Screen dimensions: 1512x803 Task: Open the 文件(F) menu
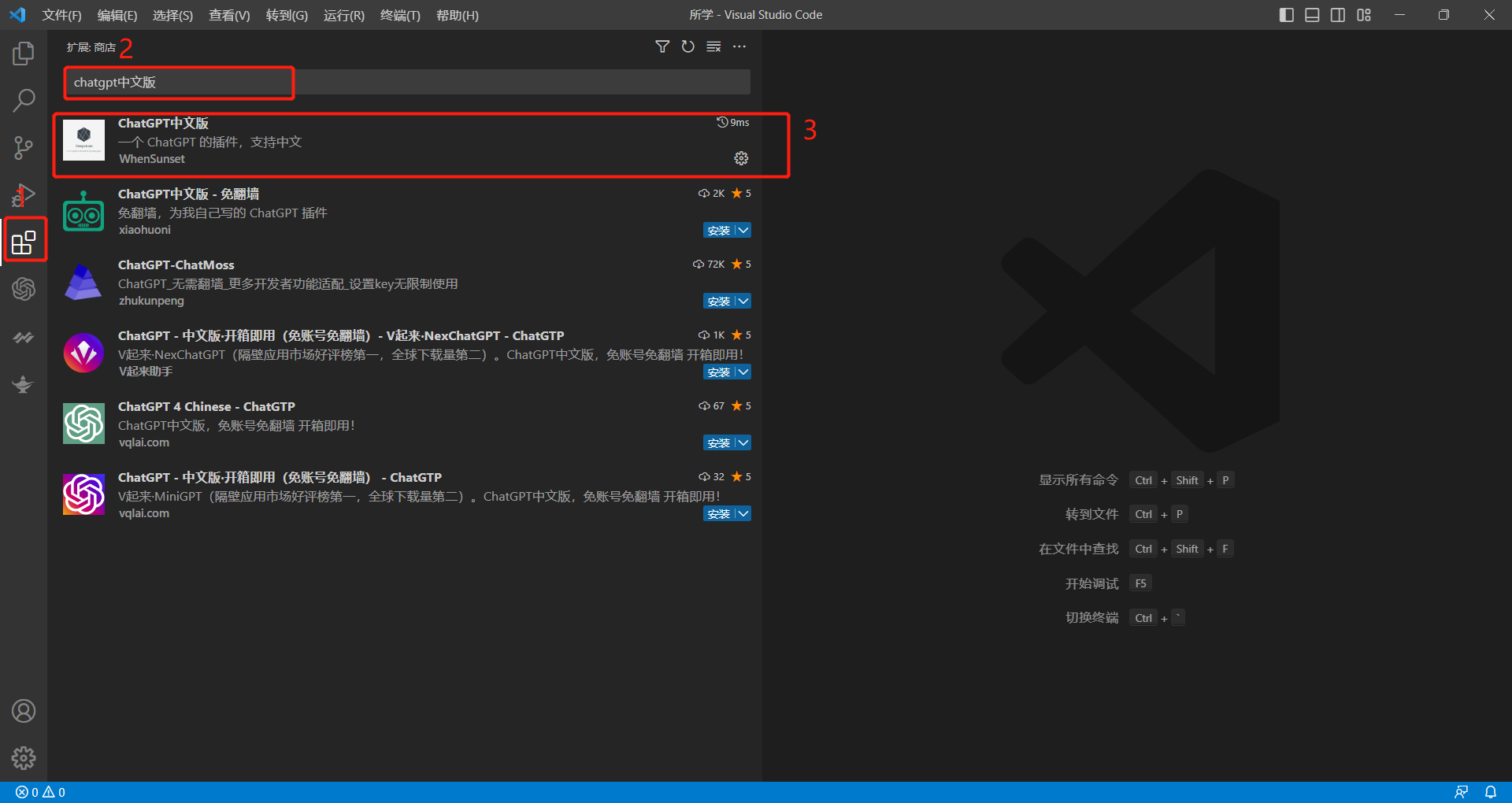tap(61, 15)
